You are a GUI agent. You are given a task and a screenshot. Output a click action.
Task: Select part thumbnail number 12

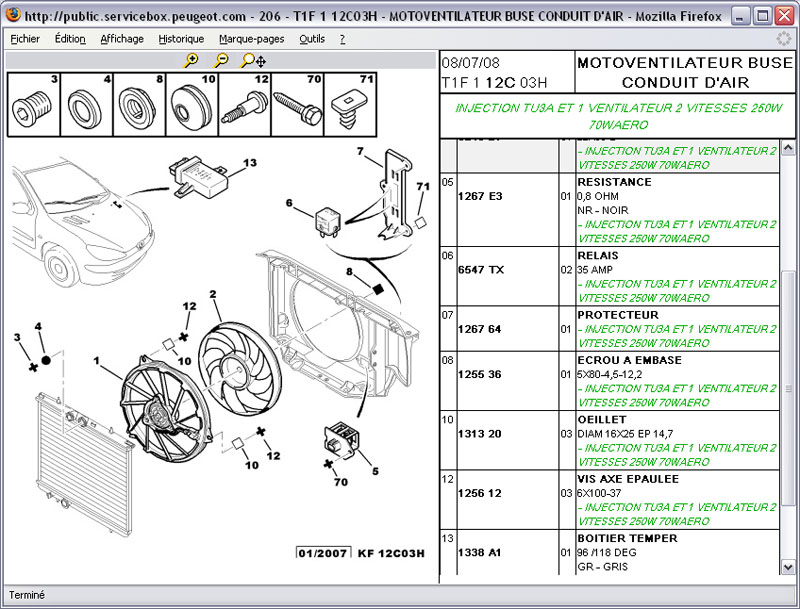click(244, 105)
